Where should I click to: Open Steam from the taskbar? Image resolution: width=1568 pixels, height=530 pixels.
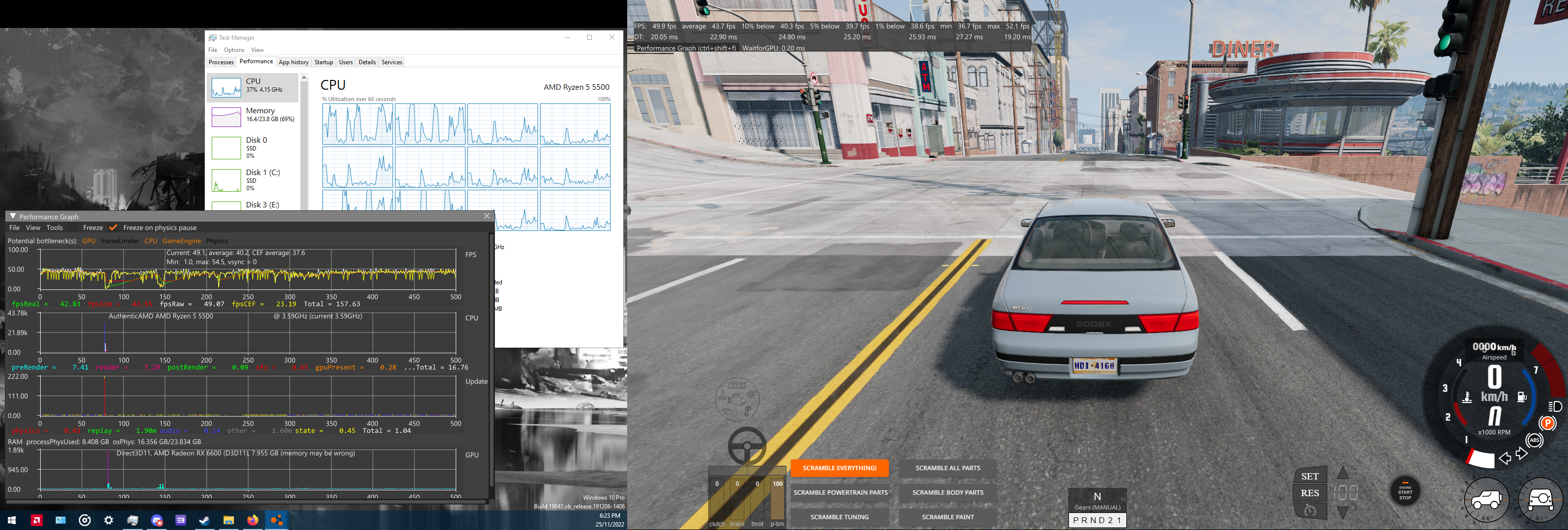point(204,520)
